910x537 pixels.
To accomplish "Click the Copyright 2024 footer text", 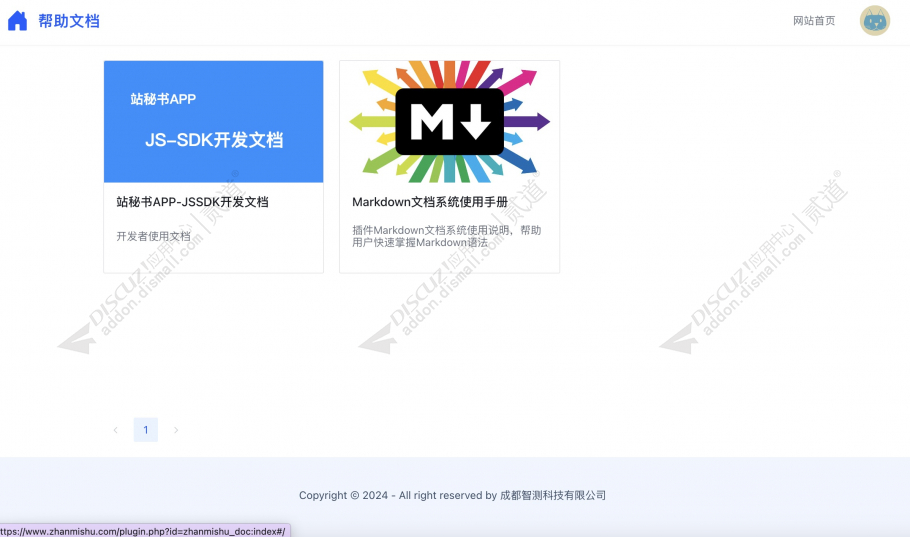I will (x=452, y=495).
